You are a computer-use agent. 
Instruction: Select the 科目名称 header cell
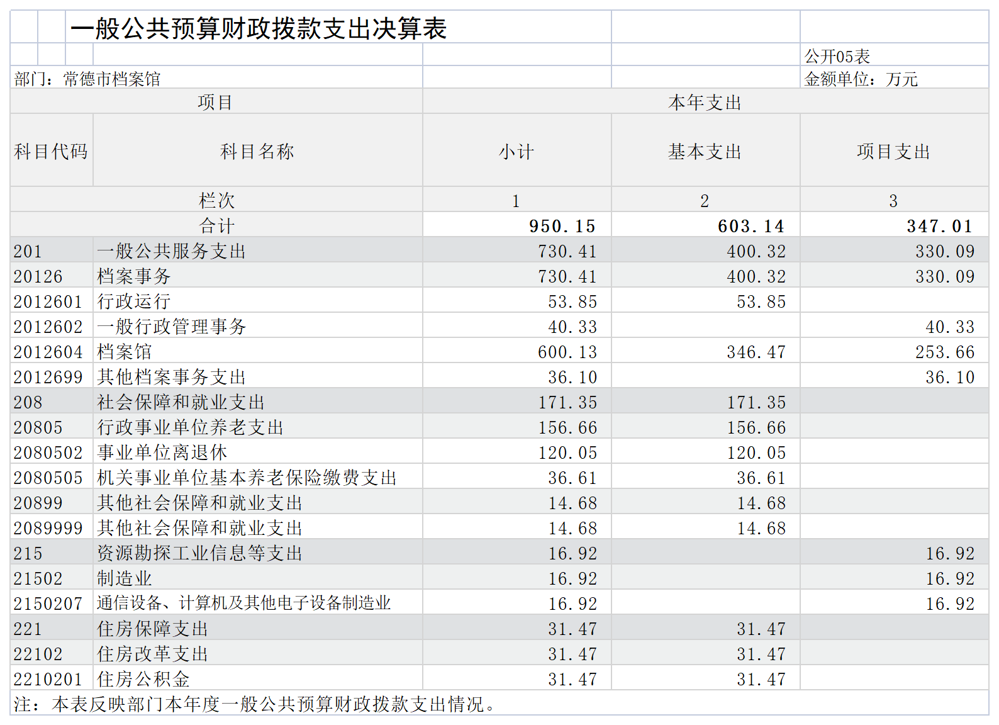(x=257, y=150)
